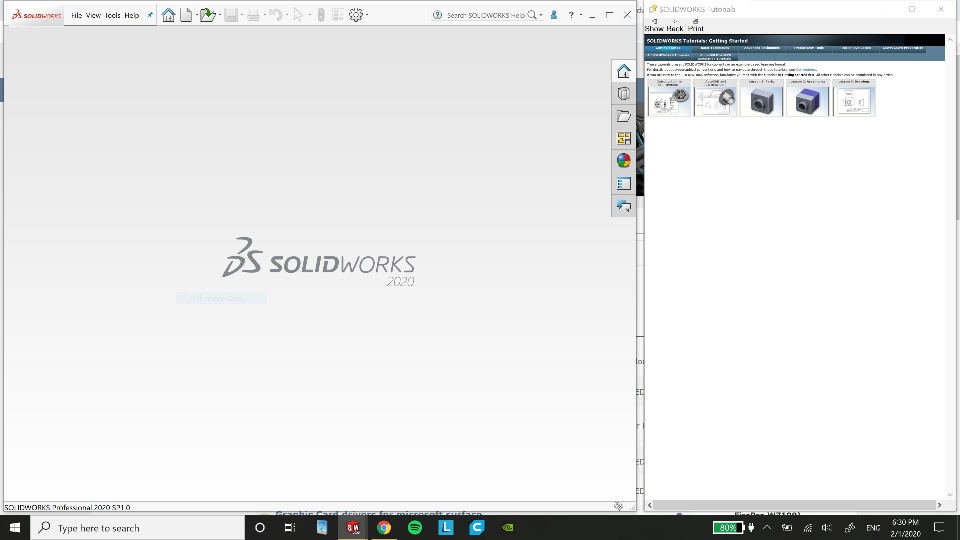Click Back in the Tutorials window toolbar
Image resolution: width=960 pixels, height=540 pixels.
675,25
